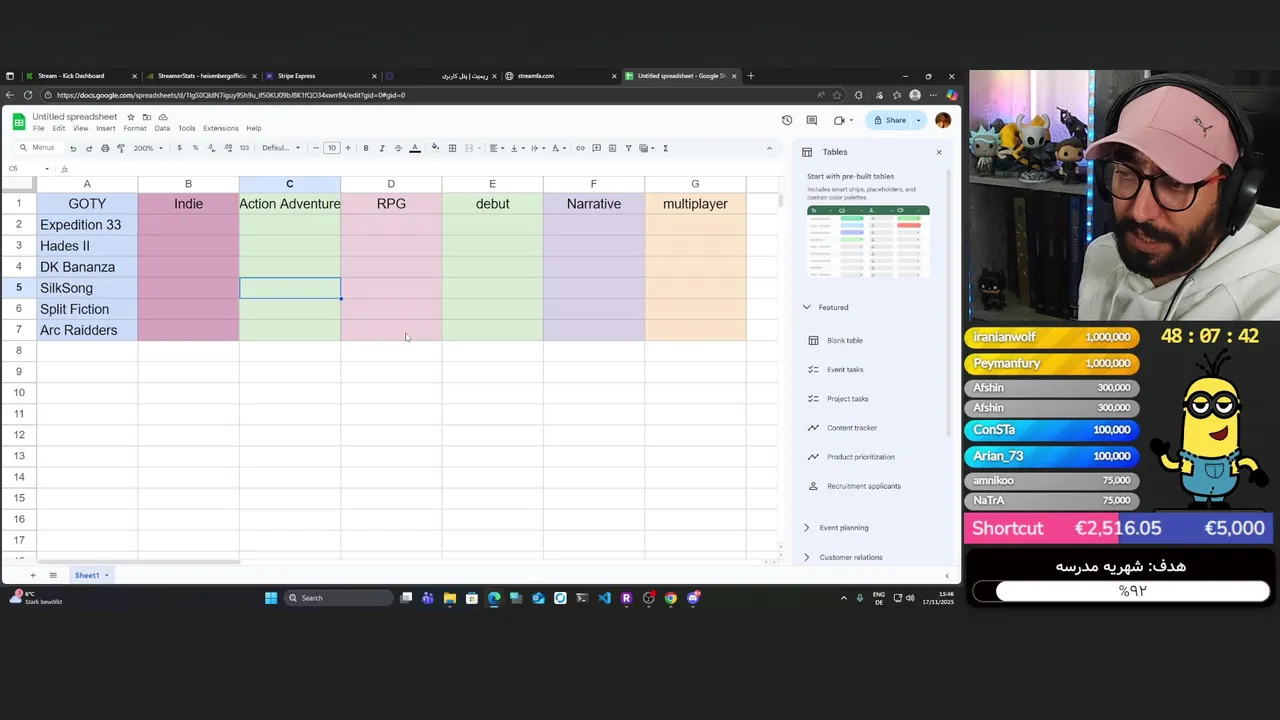This screenshot has width=1280, height=720.
Task: Open the comments panel icon
Action: [812, 120]
